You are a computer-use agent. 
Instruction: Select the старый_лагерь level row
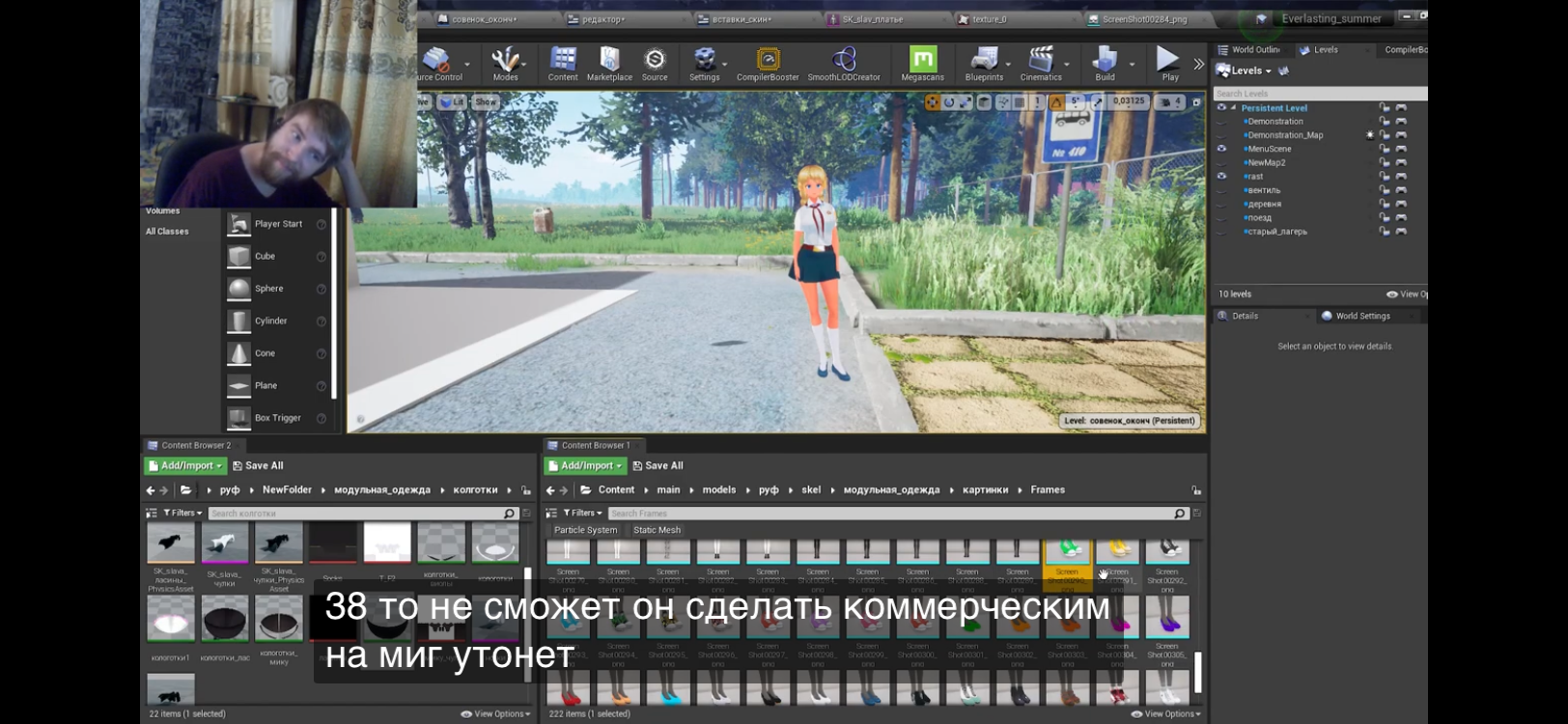click(1319, 232)
